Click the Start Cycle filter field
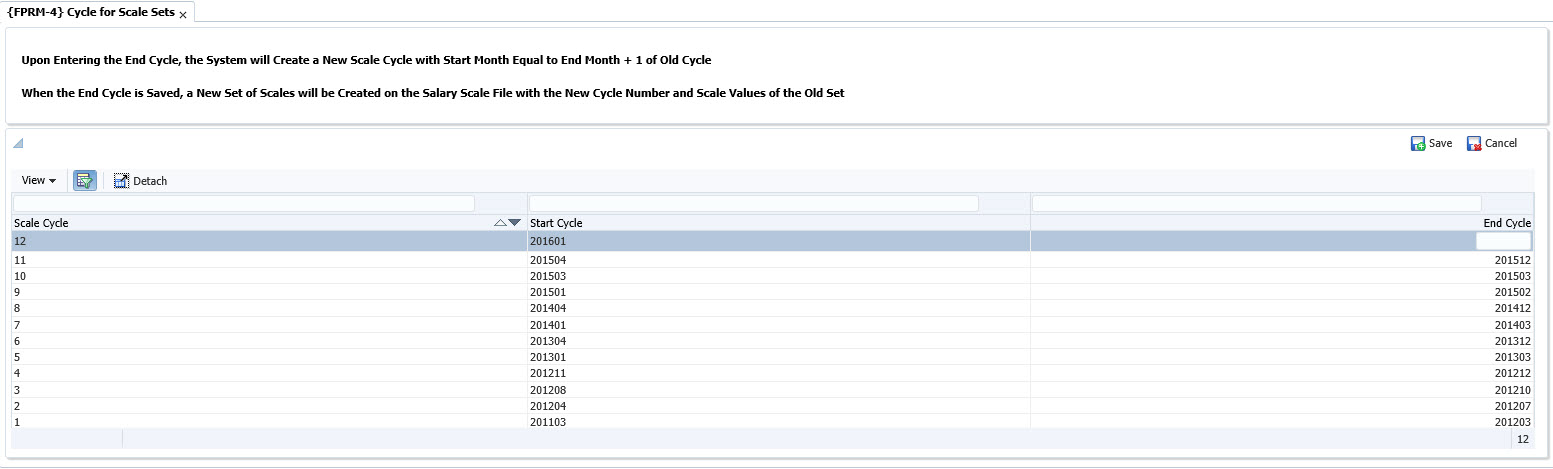This screenshot has width=1553, height=469. click(x=754, y=203)
